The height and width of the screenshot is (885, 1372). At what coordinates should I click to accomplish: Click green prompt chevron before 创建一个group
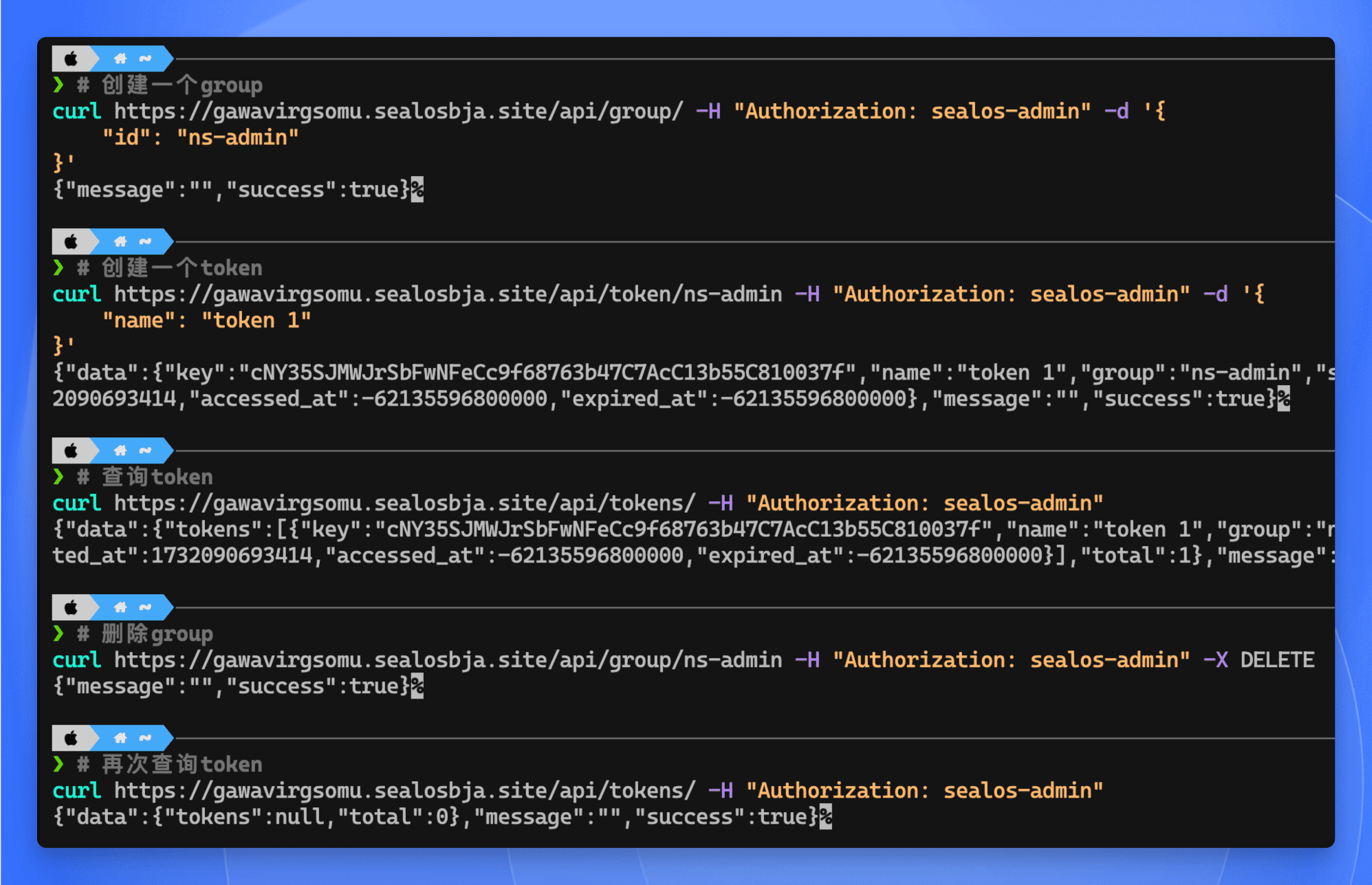(x=59, y=85)
